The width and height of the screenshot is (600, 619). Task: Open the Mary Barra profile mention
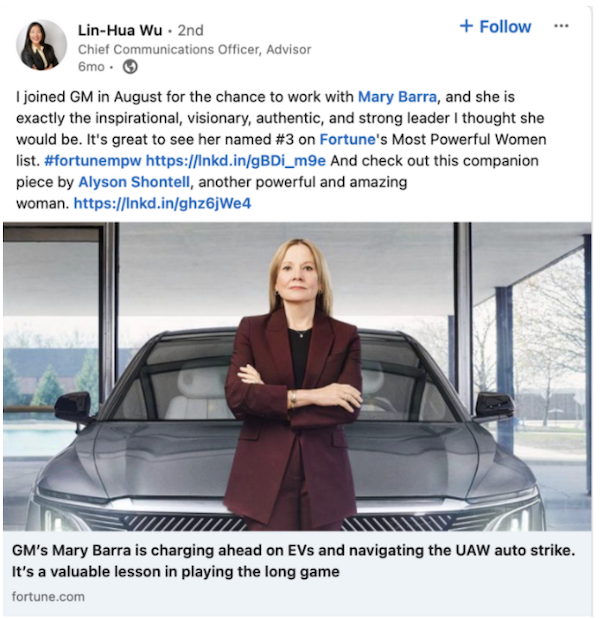[x=397, y=97]
